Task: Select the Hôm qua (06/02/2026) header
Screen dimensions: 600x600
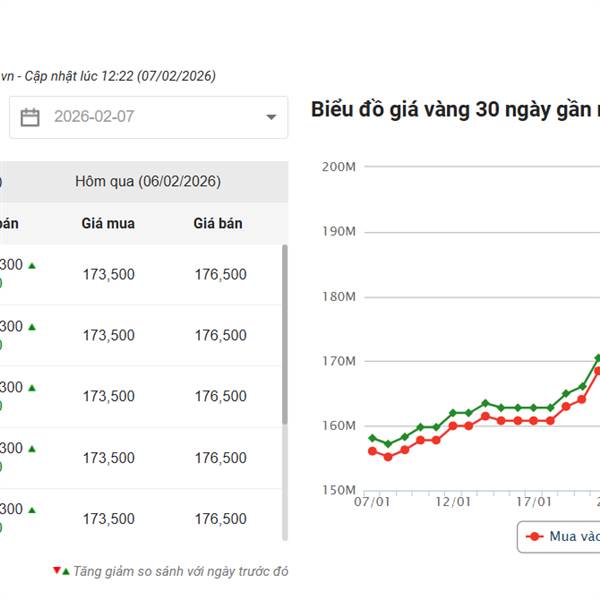Action: (x=148, y=181)
